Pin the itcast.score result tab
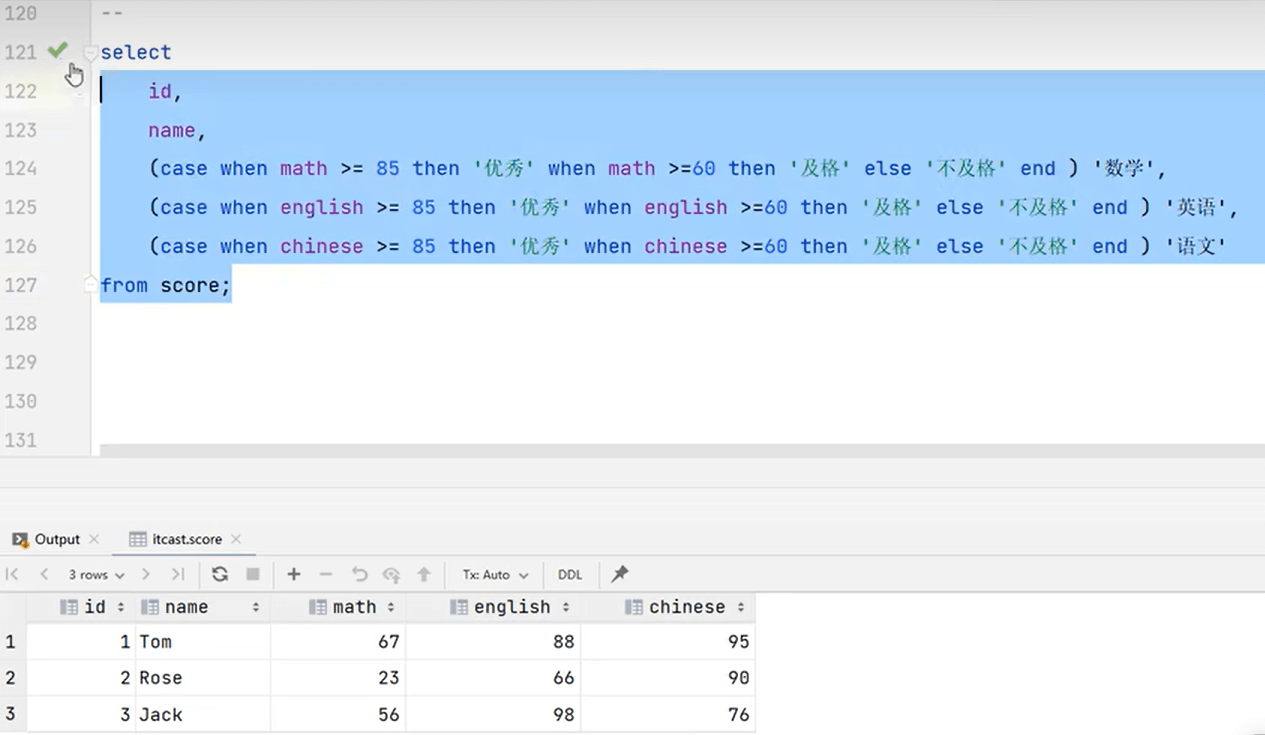The height and width of the screenshot is (735, 1265). tap(620, 574)
